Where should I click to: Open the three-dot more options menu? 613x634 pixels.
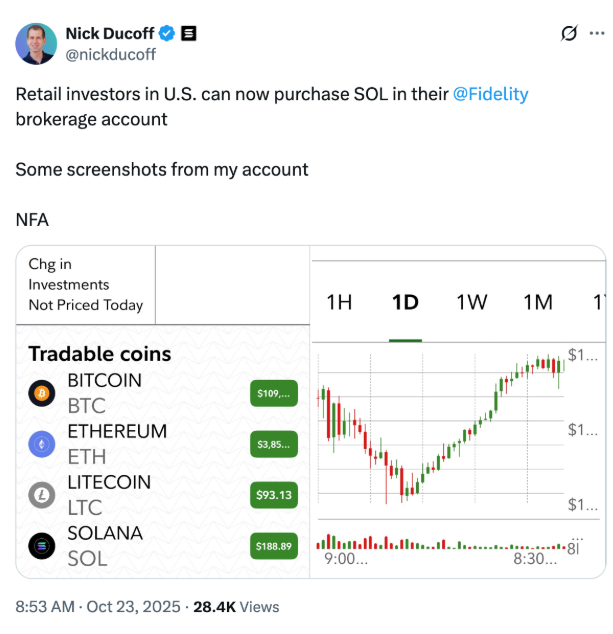[597, 34]
